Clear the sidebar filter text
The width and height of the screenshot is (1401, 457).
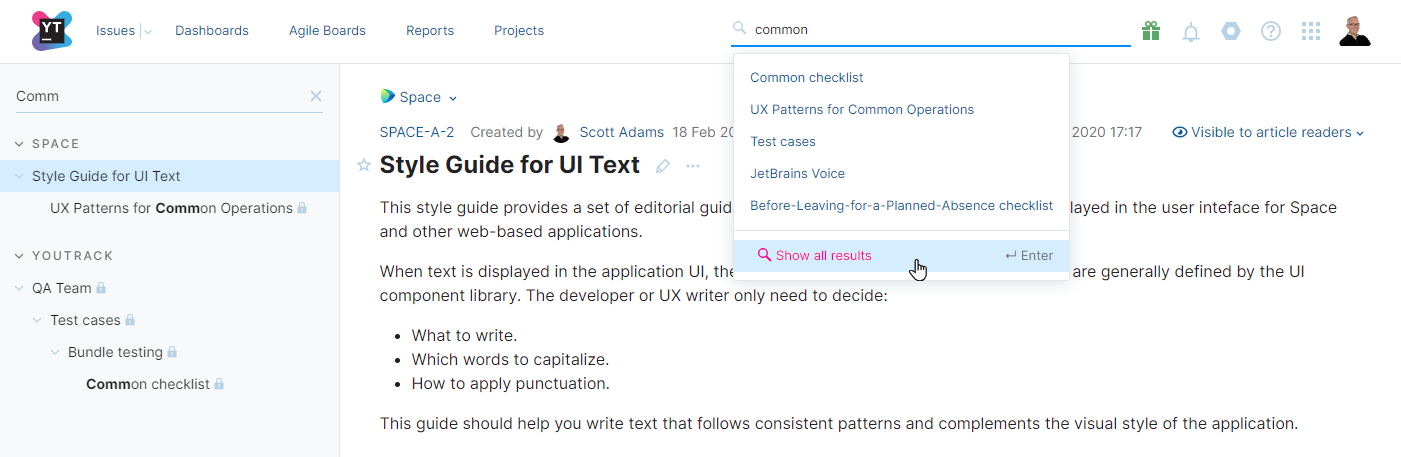[x=316, y=96]
